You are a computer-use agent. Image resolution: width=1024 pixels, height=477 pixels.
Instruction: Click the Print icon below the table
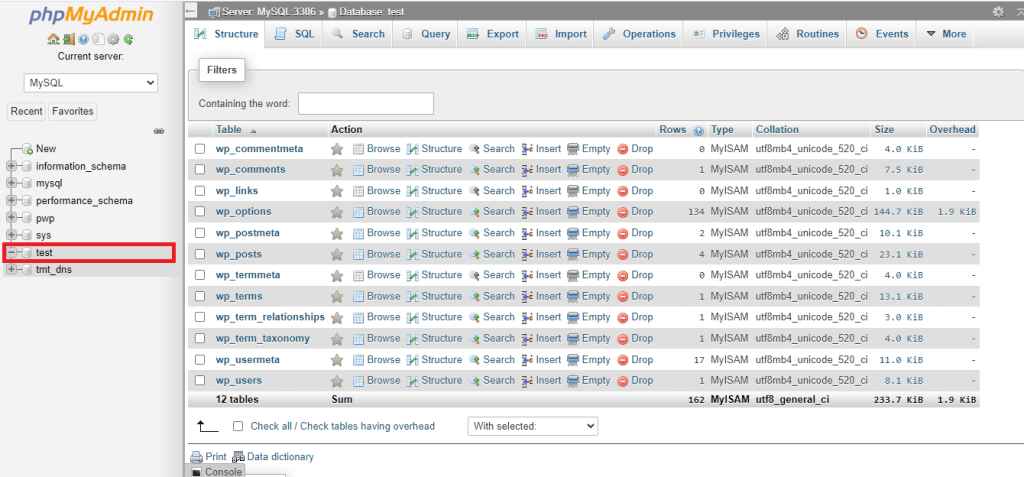(x=196, y=457)
